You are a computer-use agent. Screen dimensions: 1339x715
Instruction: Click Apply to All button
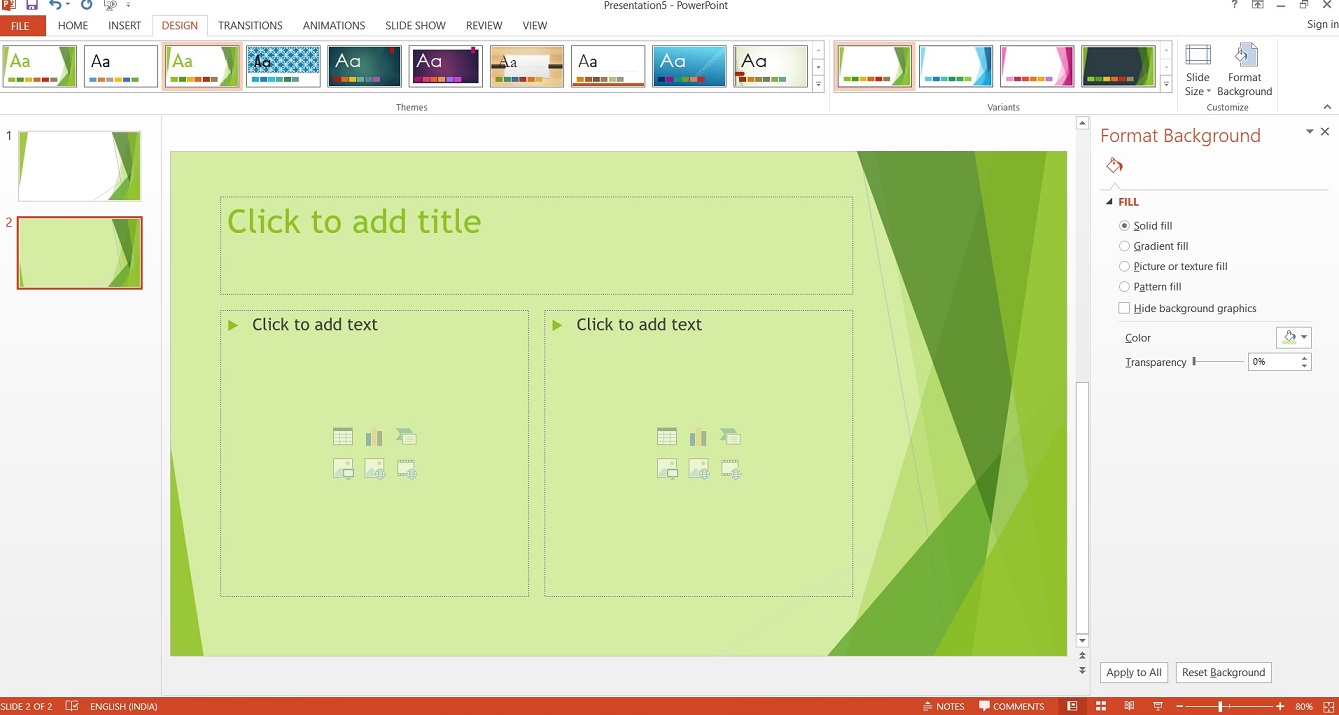[x=1134, y=673]
